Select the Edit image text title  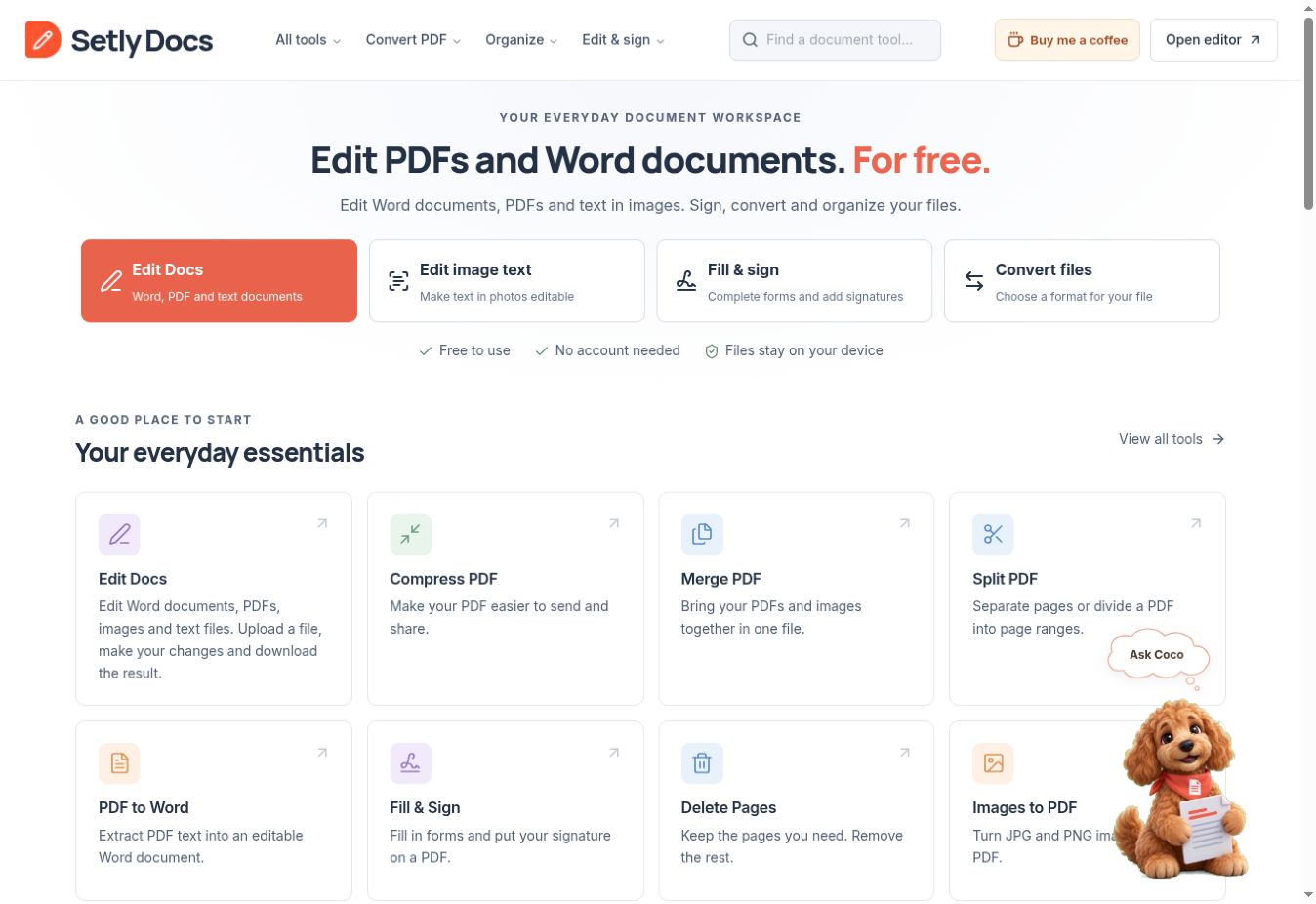(475, 270)
